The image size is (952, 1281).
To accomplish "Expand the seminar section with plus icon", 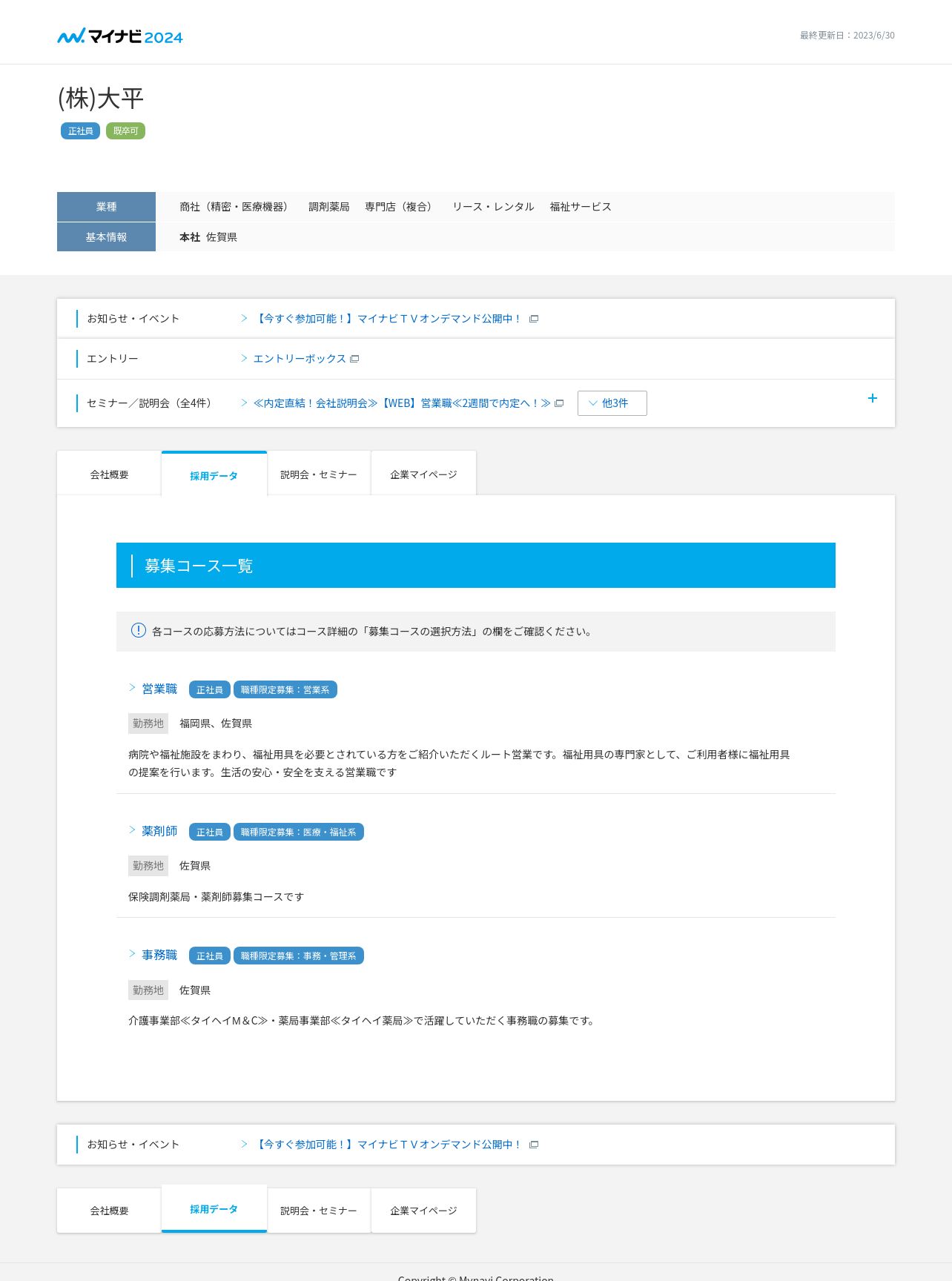I will (873, 398).
